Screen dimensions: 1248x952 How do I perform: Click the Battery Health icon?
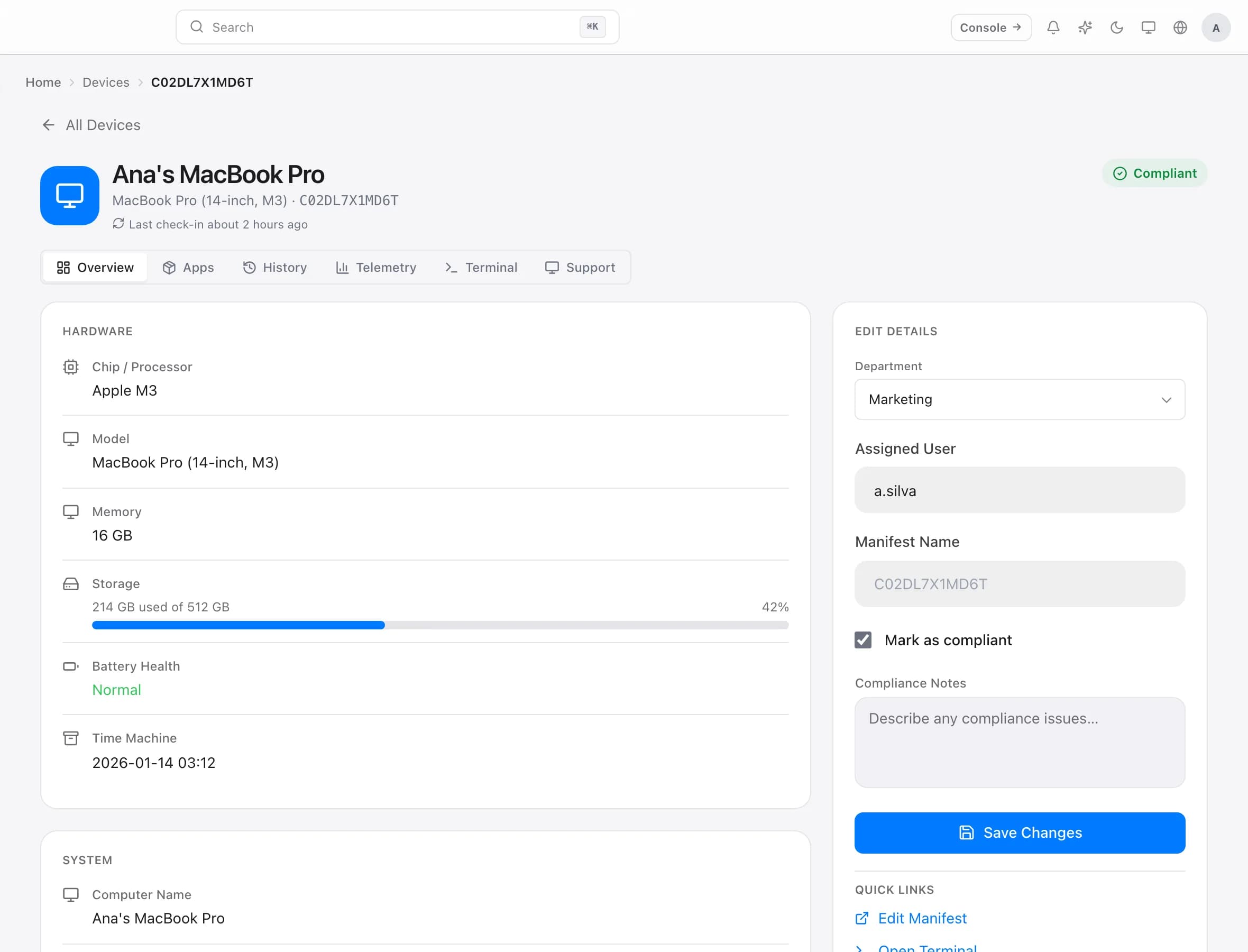(71, 666)
